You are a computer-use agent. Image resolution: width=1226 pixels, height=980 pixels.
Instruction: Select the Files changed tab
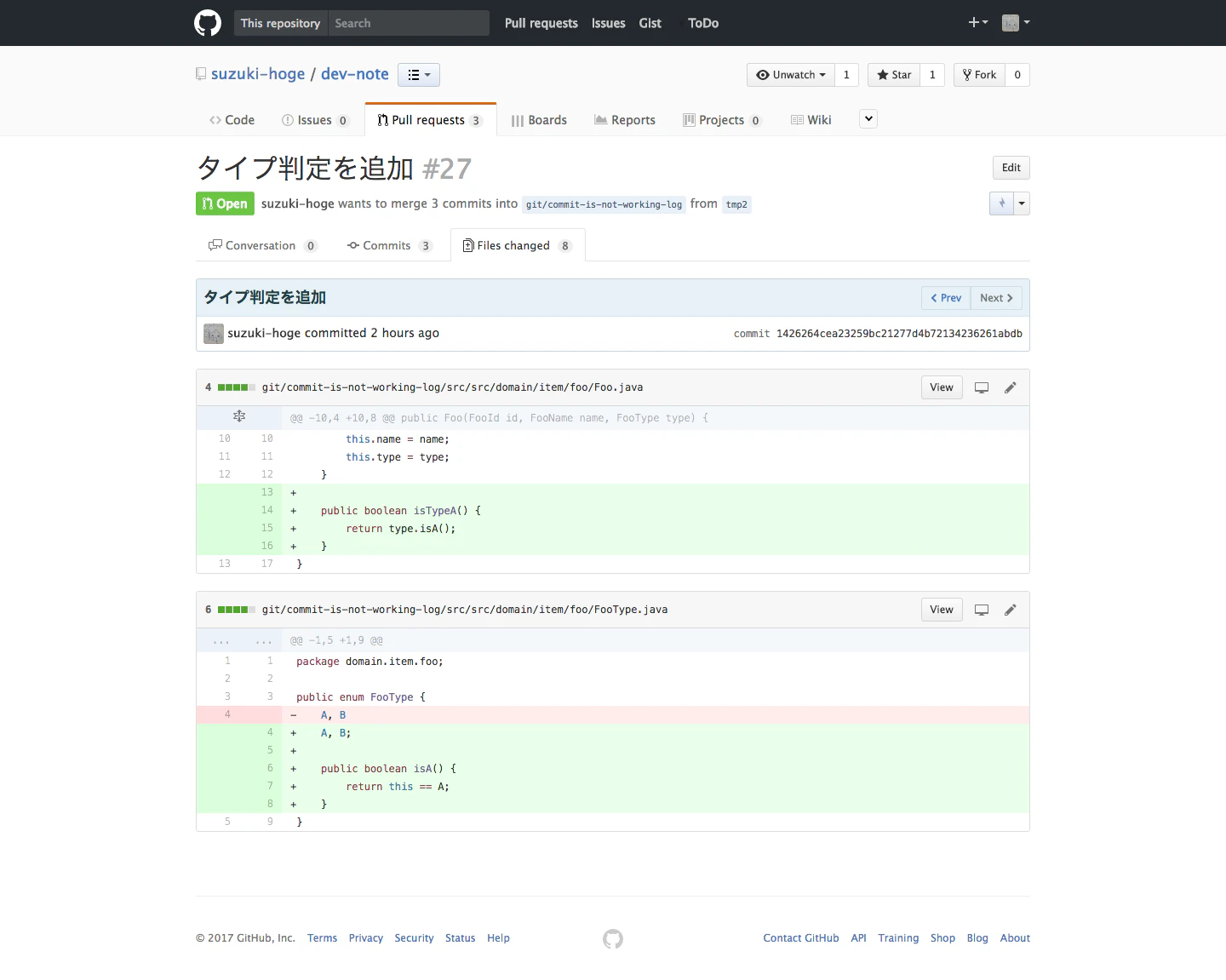(518, 245)
